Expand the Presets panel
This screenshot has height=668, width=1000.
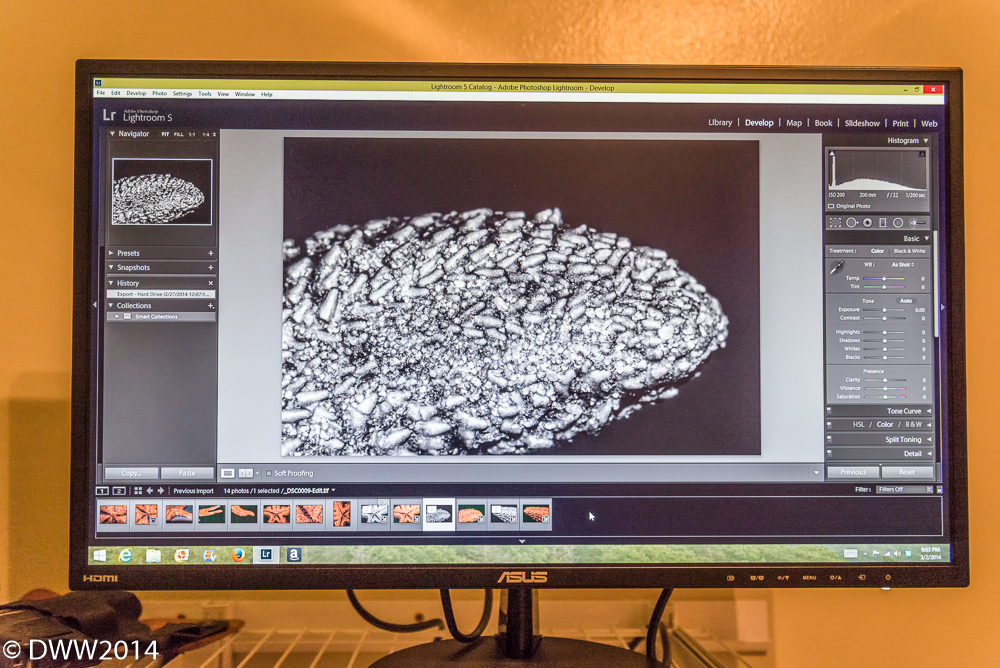pyautogui.click(x=112, y=253)
